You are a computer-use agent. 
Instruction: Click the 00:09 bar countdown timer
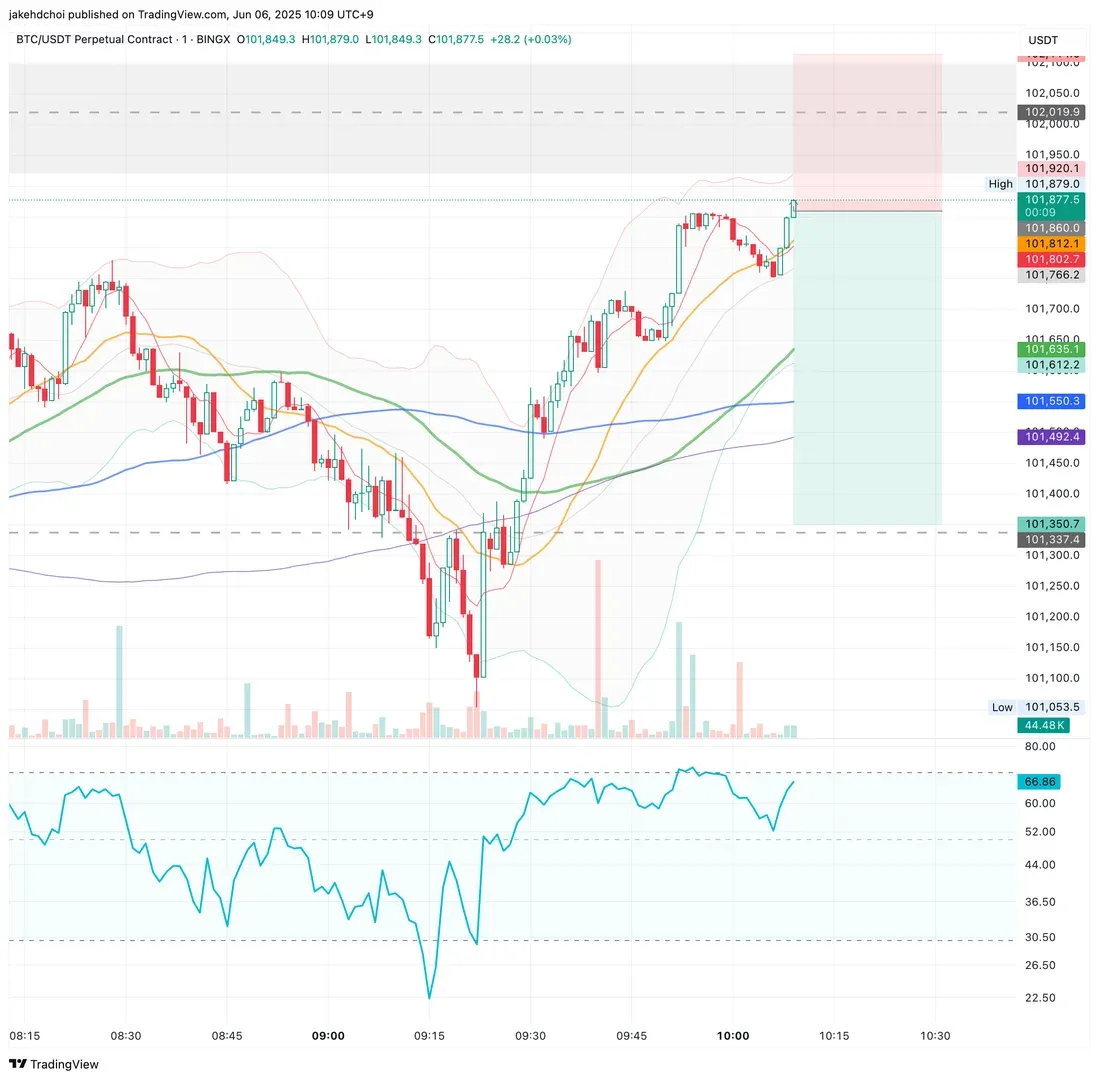click(1040, 212)
